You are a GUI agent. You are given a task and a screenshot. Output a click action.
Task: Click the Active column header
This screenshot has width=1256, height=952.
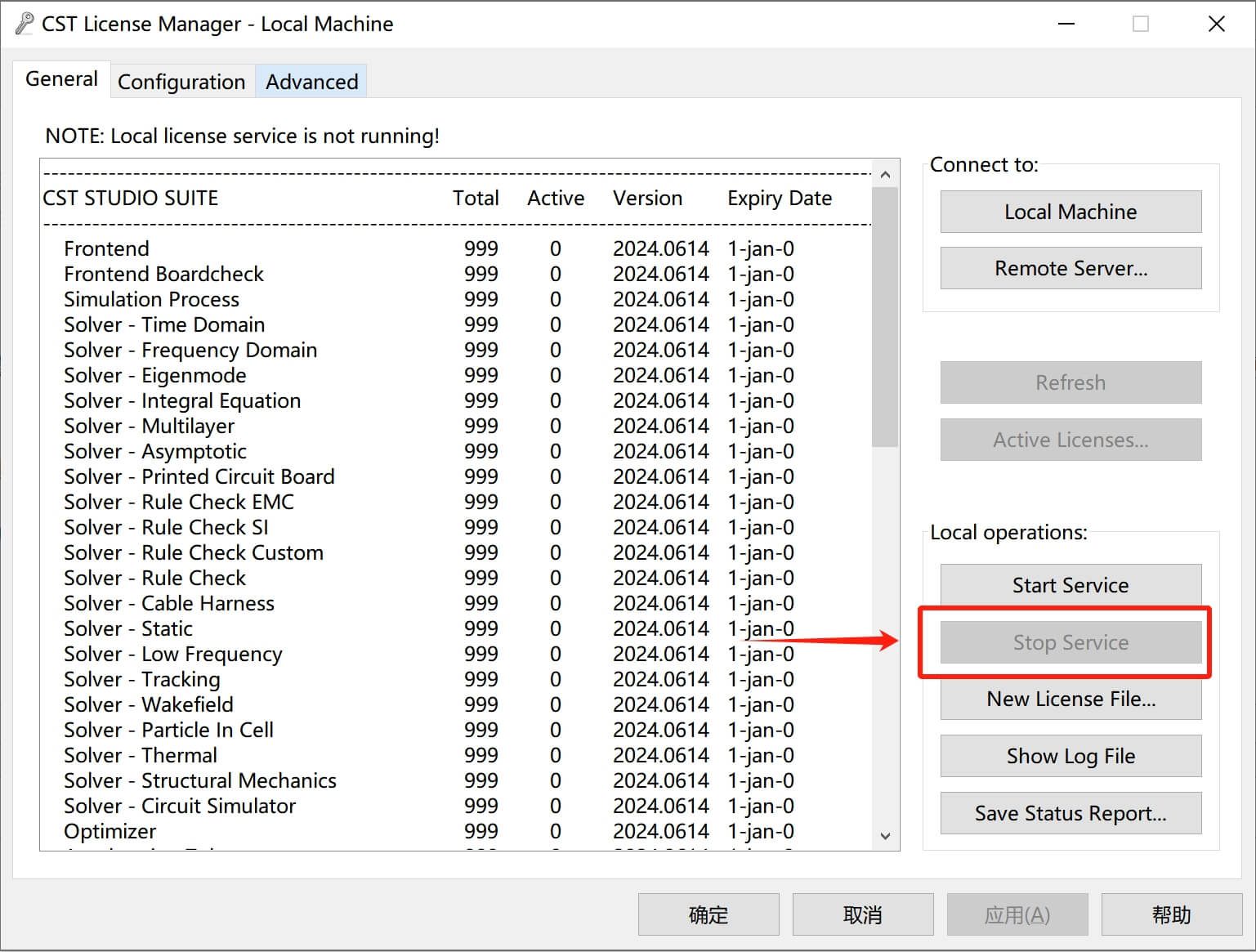point(556,199)
